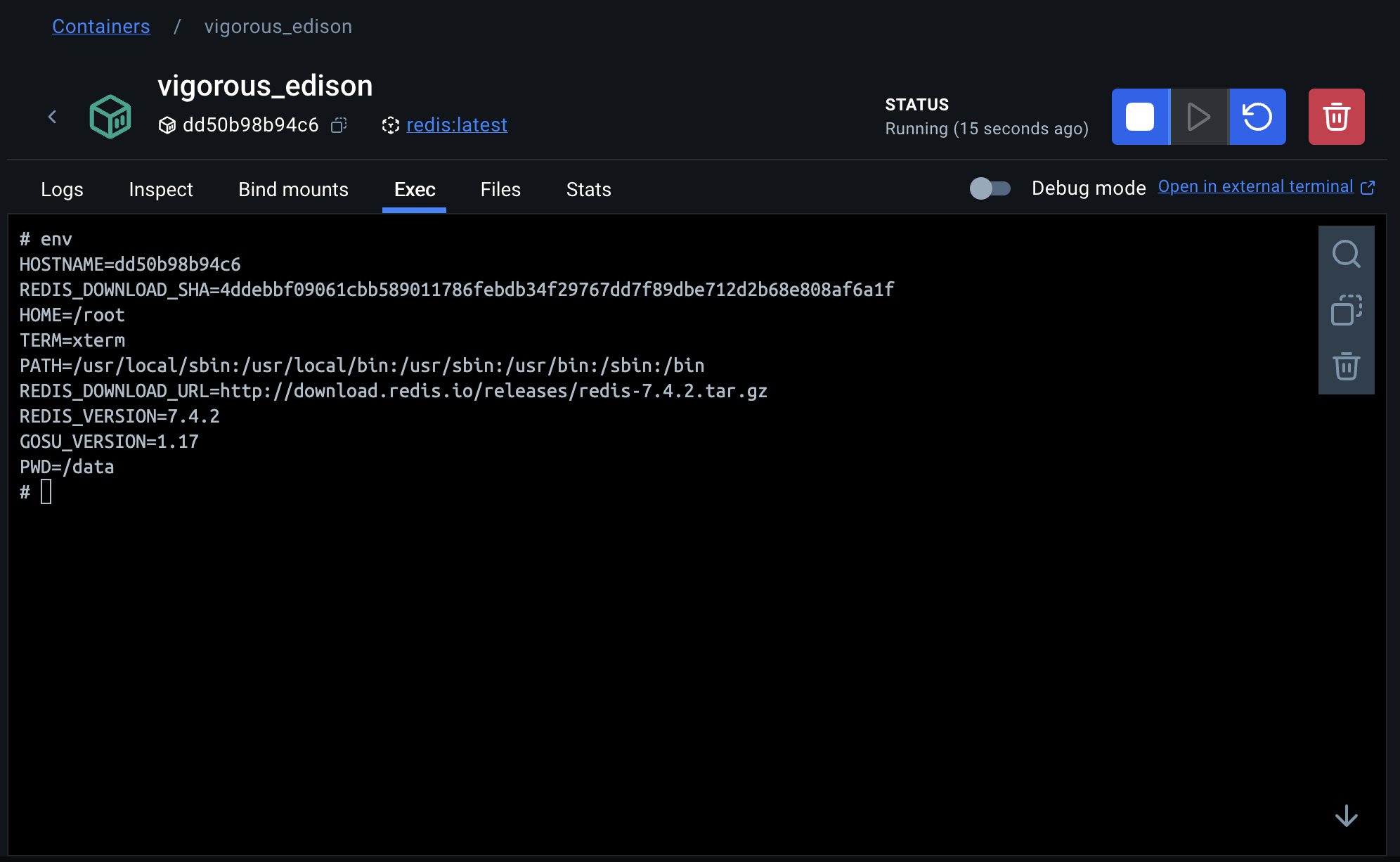Click the terminal prompt cursor area
This screenshot has height=862, width=1400.
pos(46,492)
